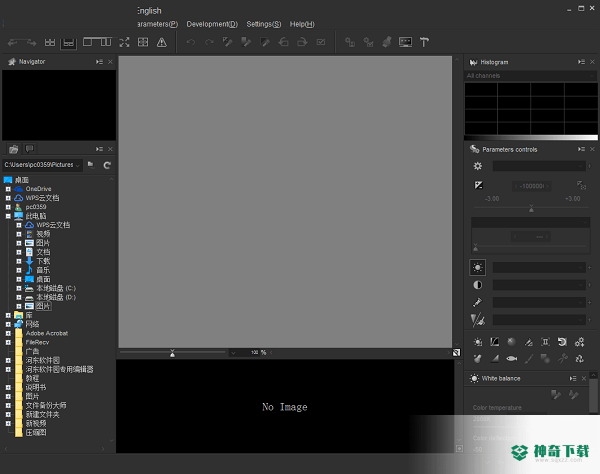
Task: Click the checkmark reservation toolbar icon
Action: pyautogui.click(x=321, y=42)
